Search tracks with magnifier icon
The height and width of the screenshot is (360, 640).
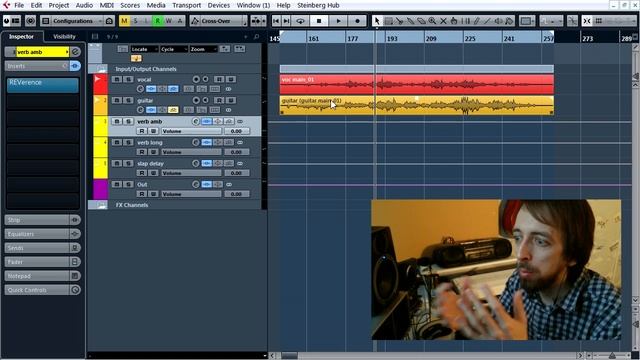click(256, 37)
